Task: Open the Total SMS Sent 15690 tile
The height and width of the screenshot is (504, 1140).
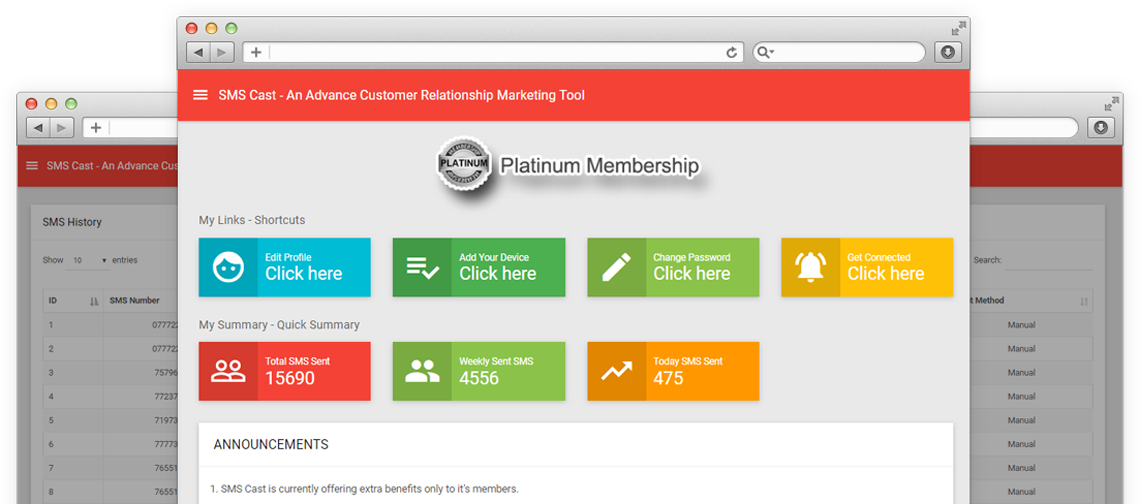Action: 284,371
